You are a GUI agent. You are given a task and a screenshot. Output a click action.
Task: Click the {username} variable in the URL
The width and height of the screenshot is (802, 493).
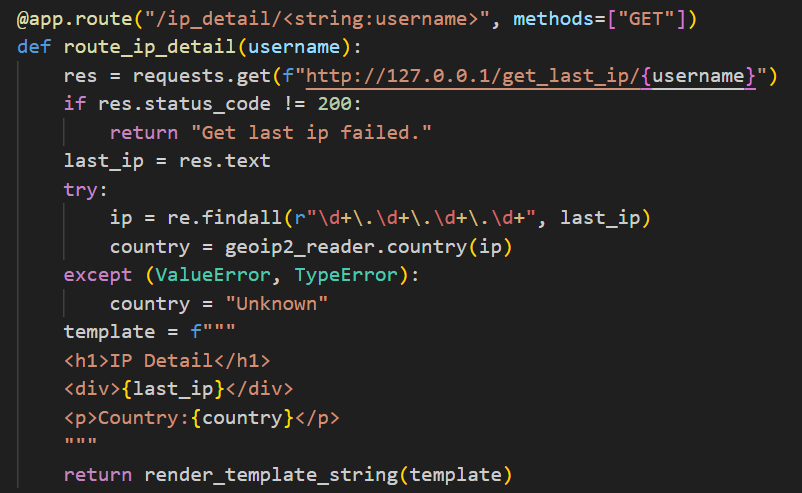(698, 76)
